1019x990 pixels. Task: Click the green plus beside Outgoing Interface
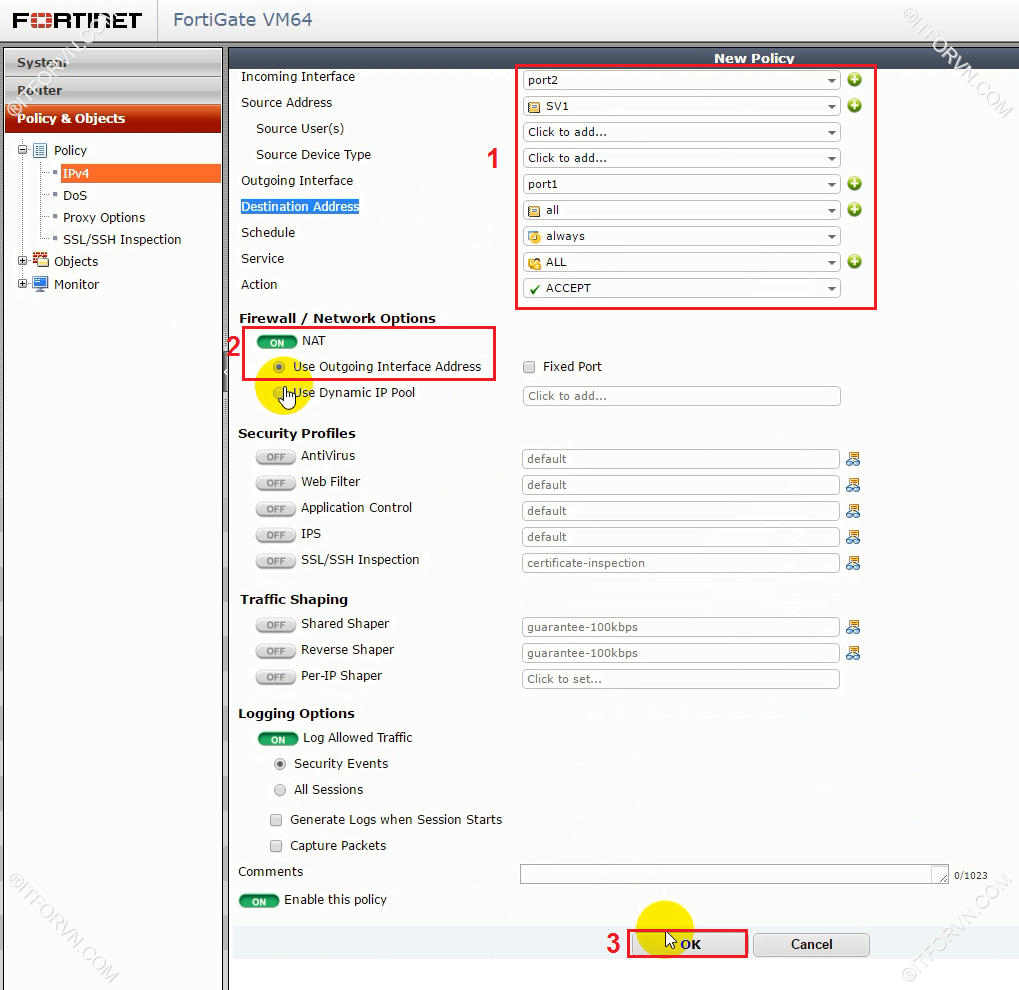(x=854, y=184)
